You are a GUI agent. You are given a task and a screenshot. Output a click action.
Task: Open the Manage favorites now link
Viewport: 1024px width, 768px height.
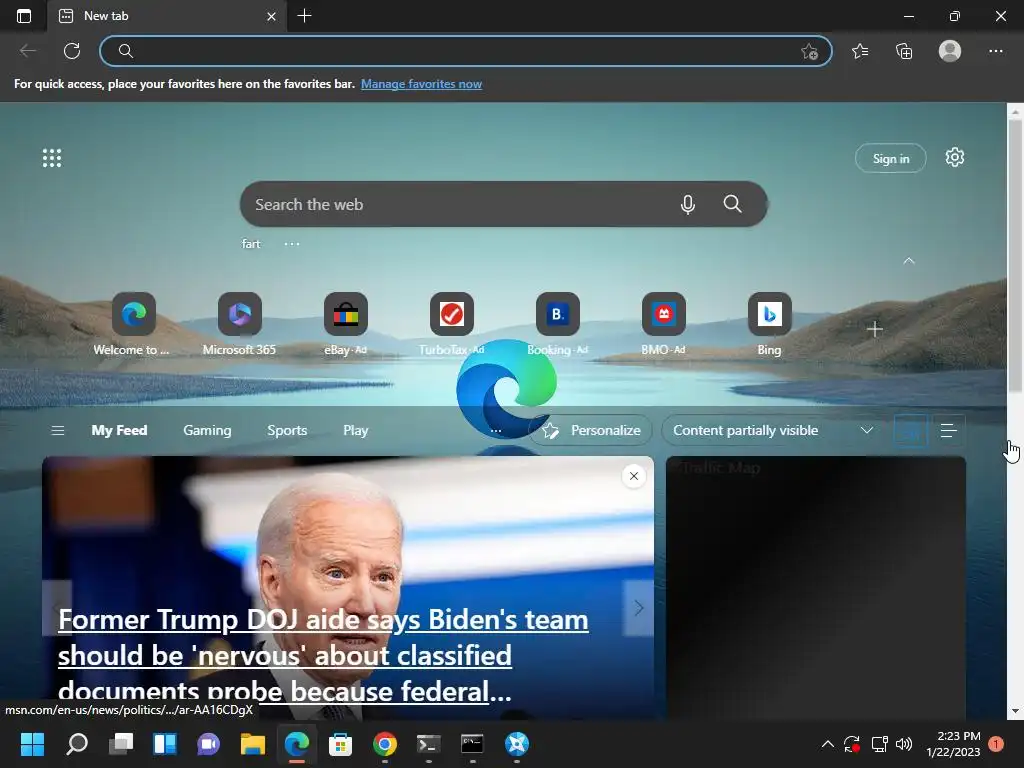(421, 84)
